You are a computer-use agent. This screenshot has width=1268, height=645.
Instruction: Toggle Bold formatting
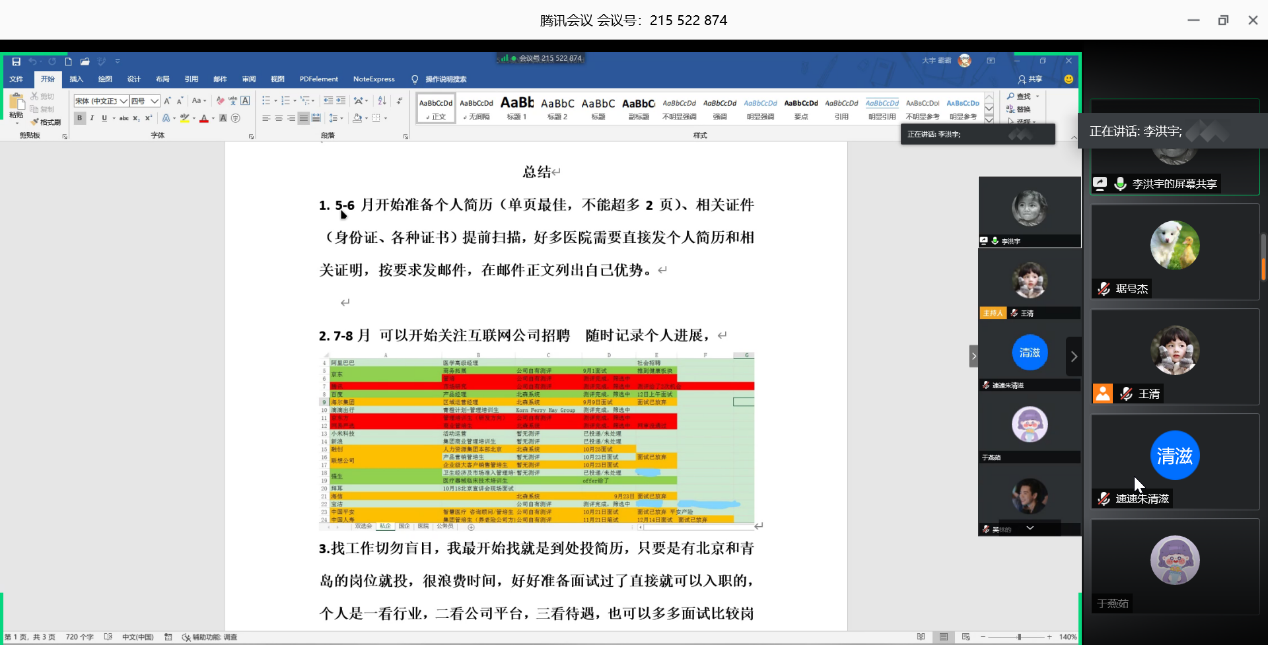pyautogui.click(x=80, y=118)
